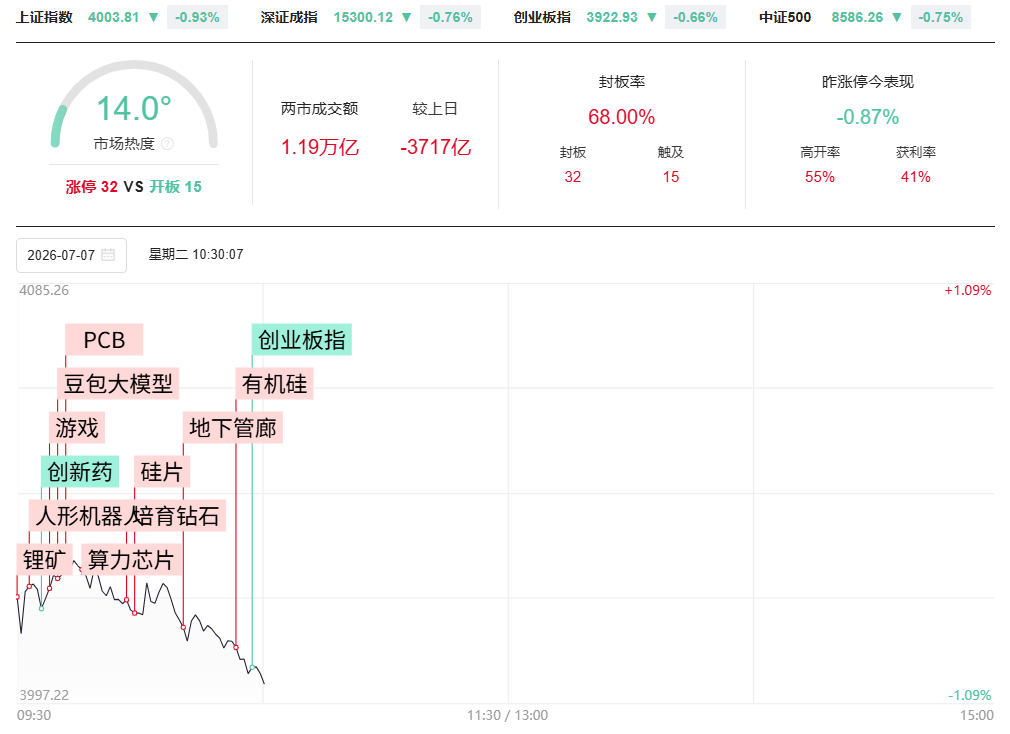Click the 14.0° market heat gauge
Viewport: 1010px width, 734px height.
(x=134, y=106)
